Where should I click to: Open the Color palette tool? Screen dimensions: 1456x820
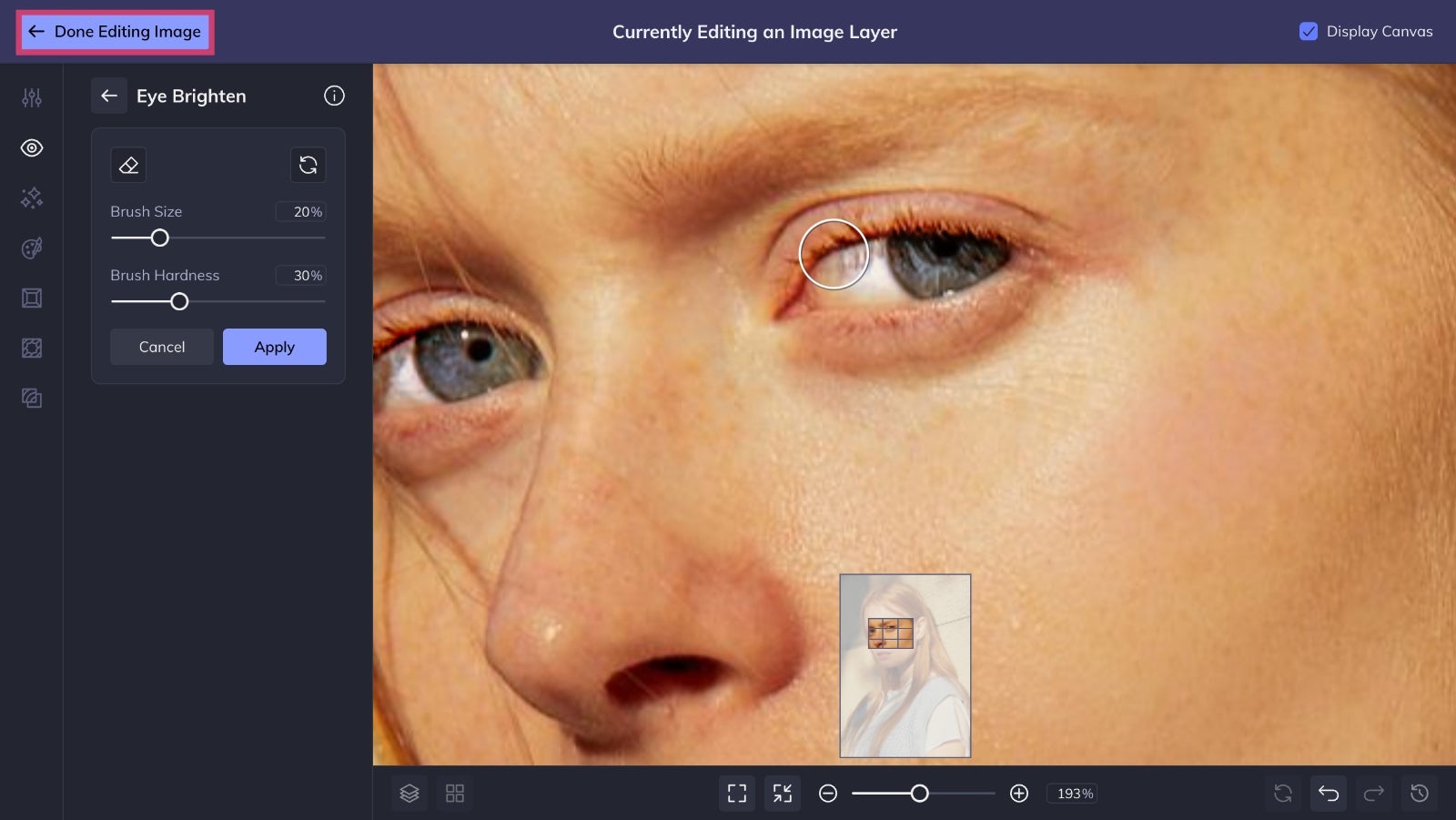click(x=32, y=248)
